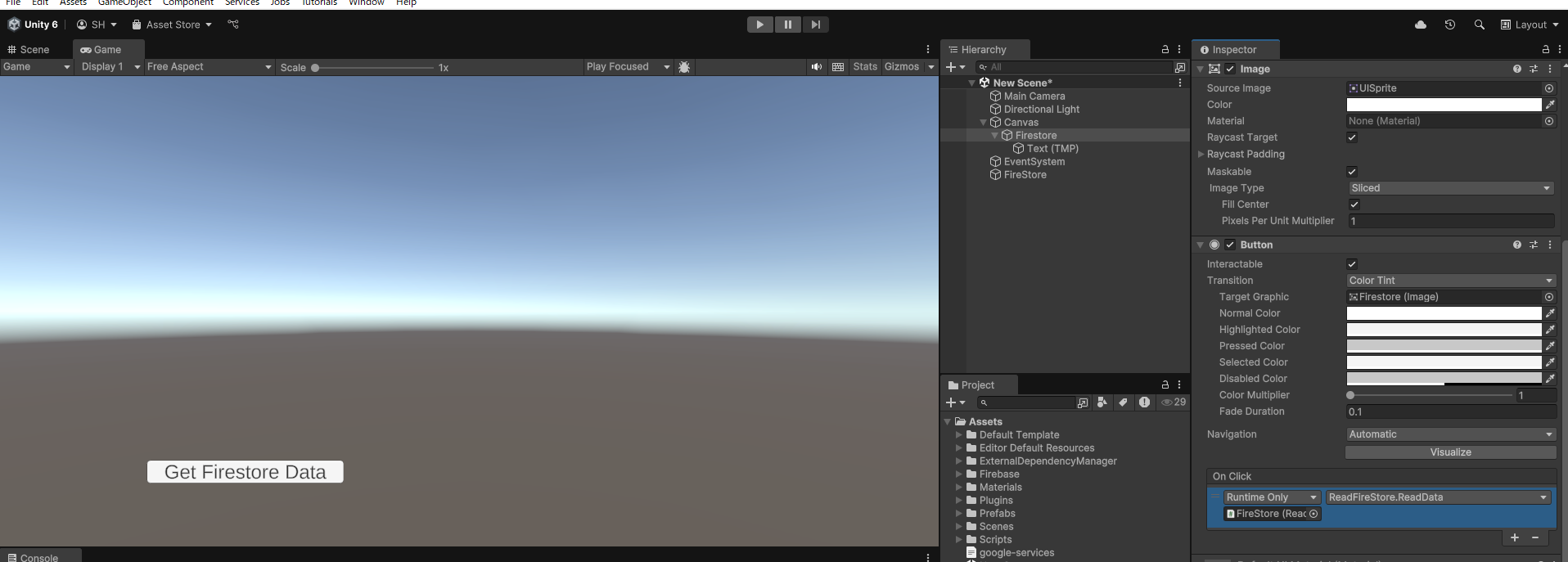The height and width of the screenshot is (562, 1568).
Task: Open the Navigation Automatic dropdown
Action: (1451, 434)
